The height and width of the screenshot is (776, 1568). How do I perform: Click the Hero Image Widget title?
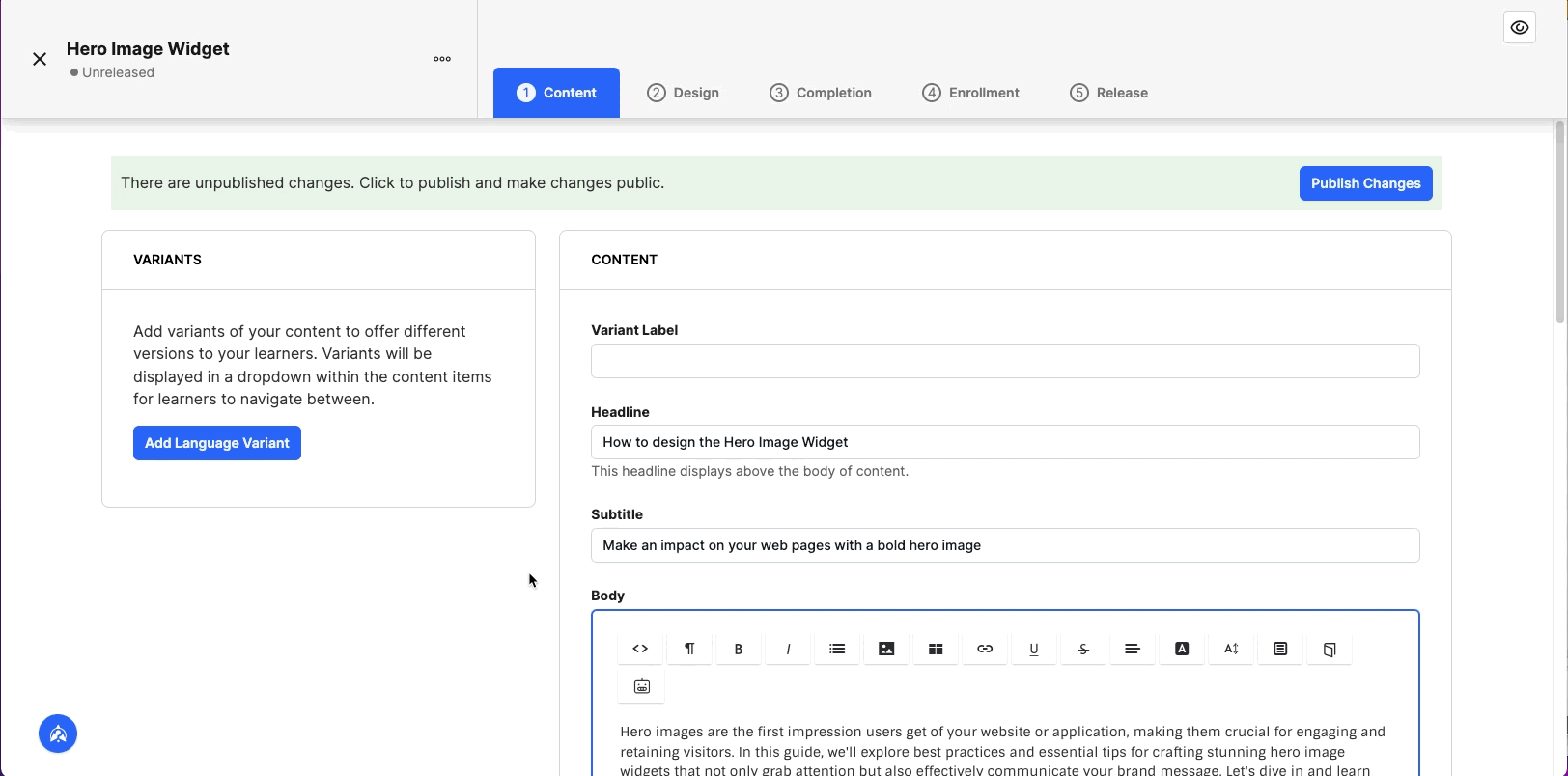(x=148, y=49)
